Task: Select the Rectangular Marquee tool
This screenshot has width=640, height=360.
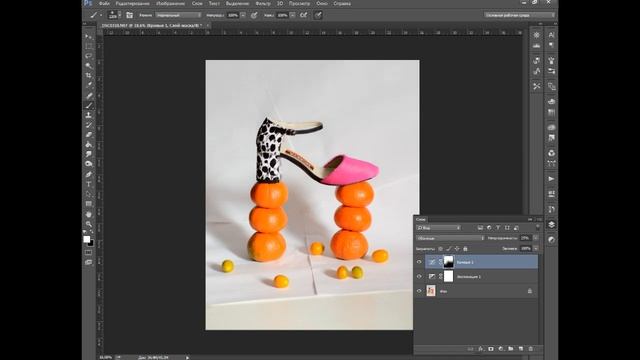Action: click(88, 46)
